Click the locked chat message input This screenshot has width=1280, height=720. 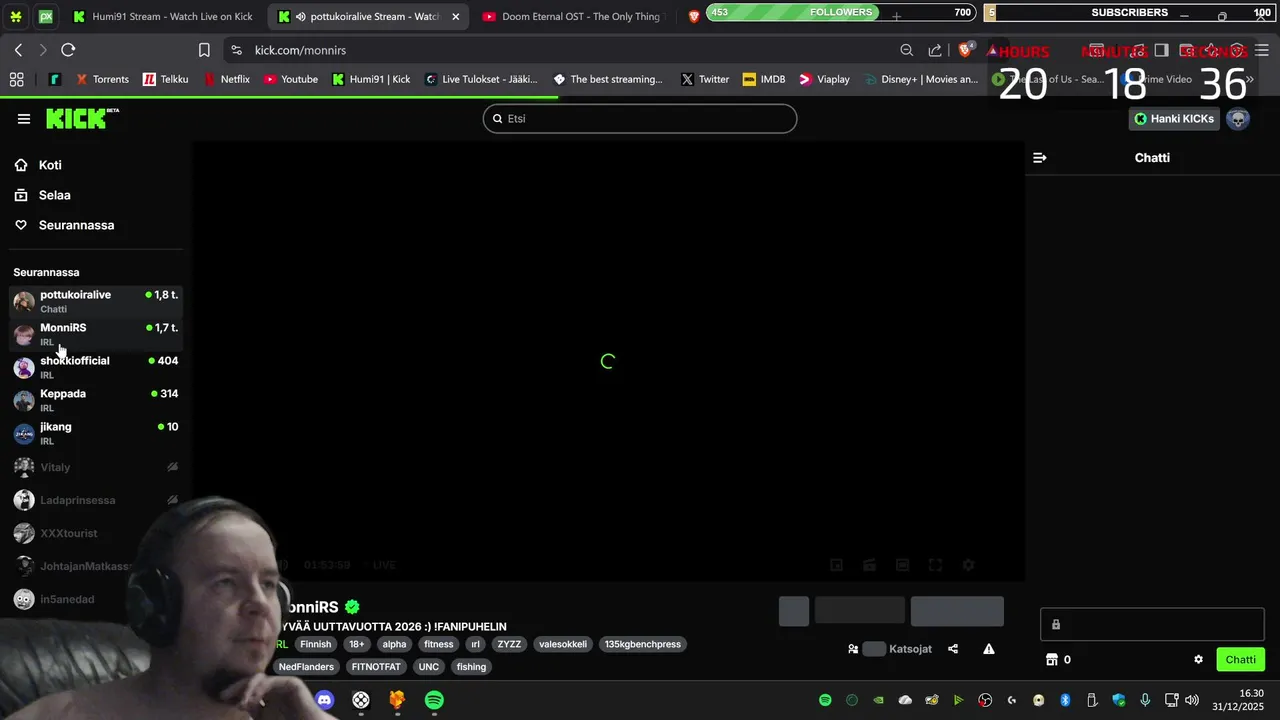click(x=1152, y=624)
